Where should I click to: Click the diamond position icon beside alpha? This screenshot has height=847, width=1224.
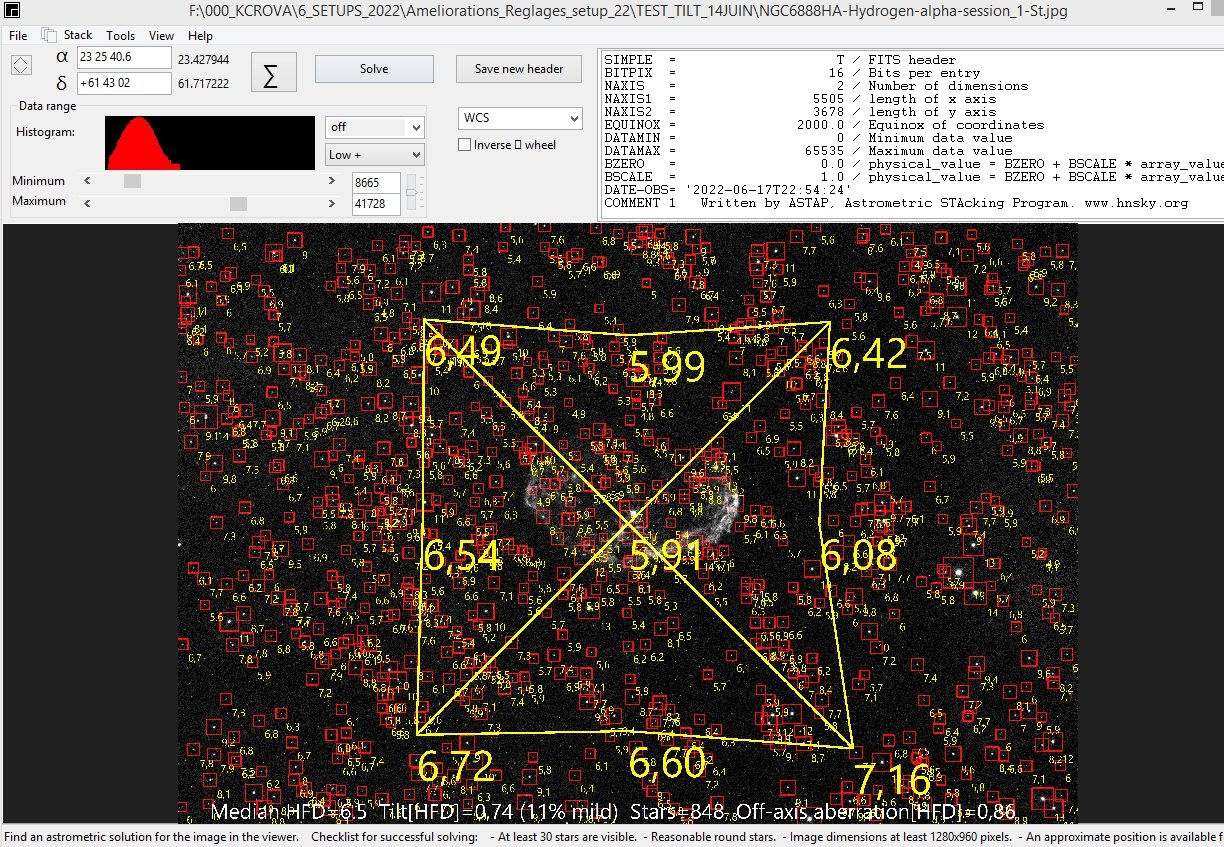pos(21,63)
